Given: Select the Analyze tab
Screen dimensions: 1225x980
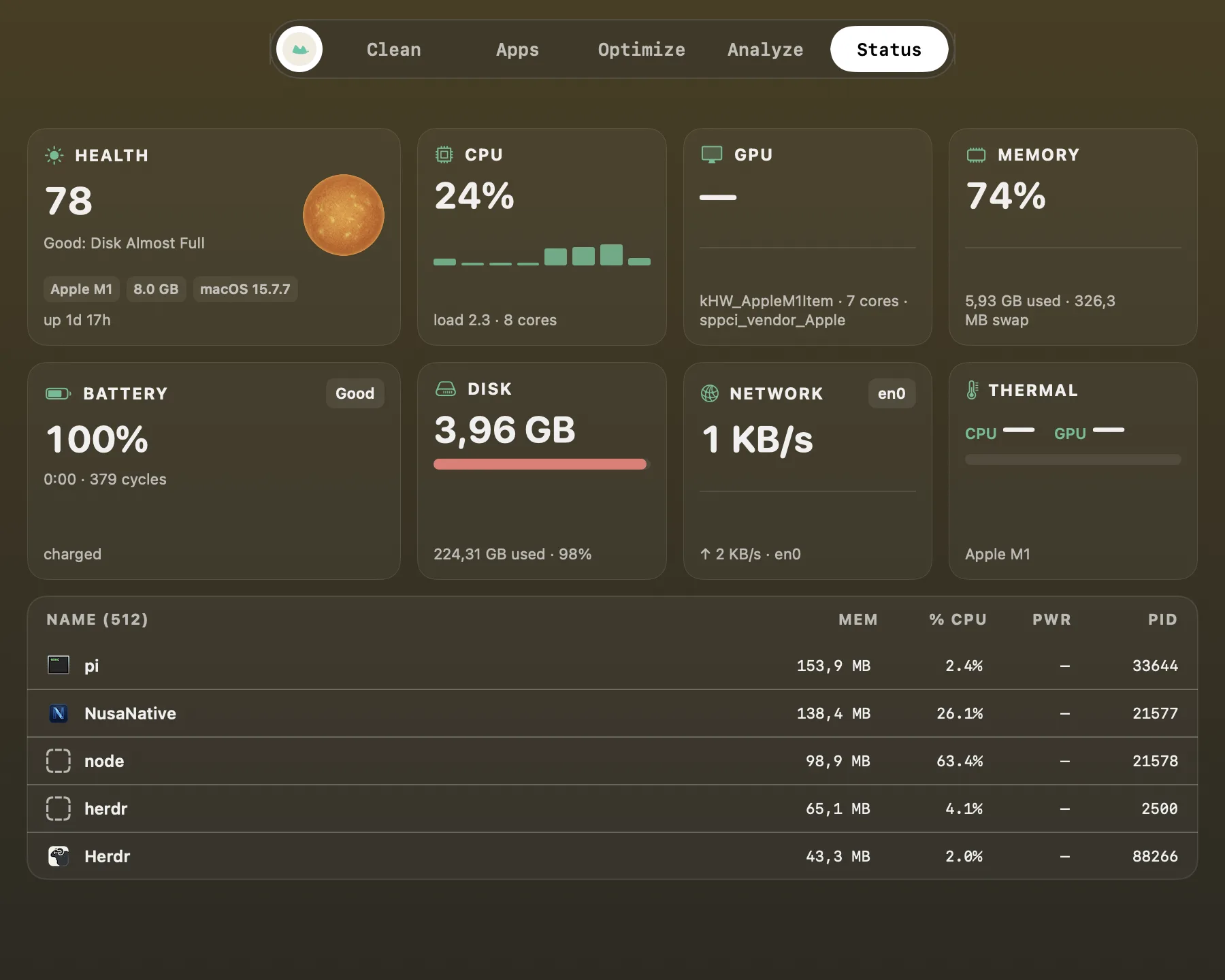Looking at the screenshot, I should pyautogui.click(x=765, y=50).
